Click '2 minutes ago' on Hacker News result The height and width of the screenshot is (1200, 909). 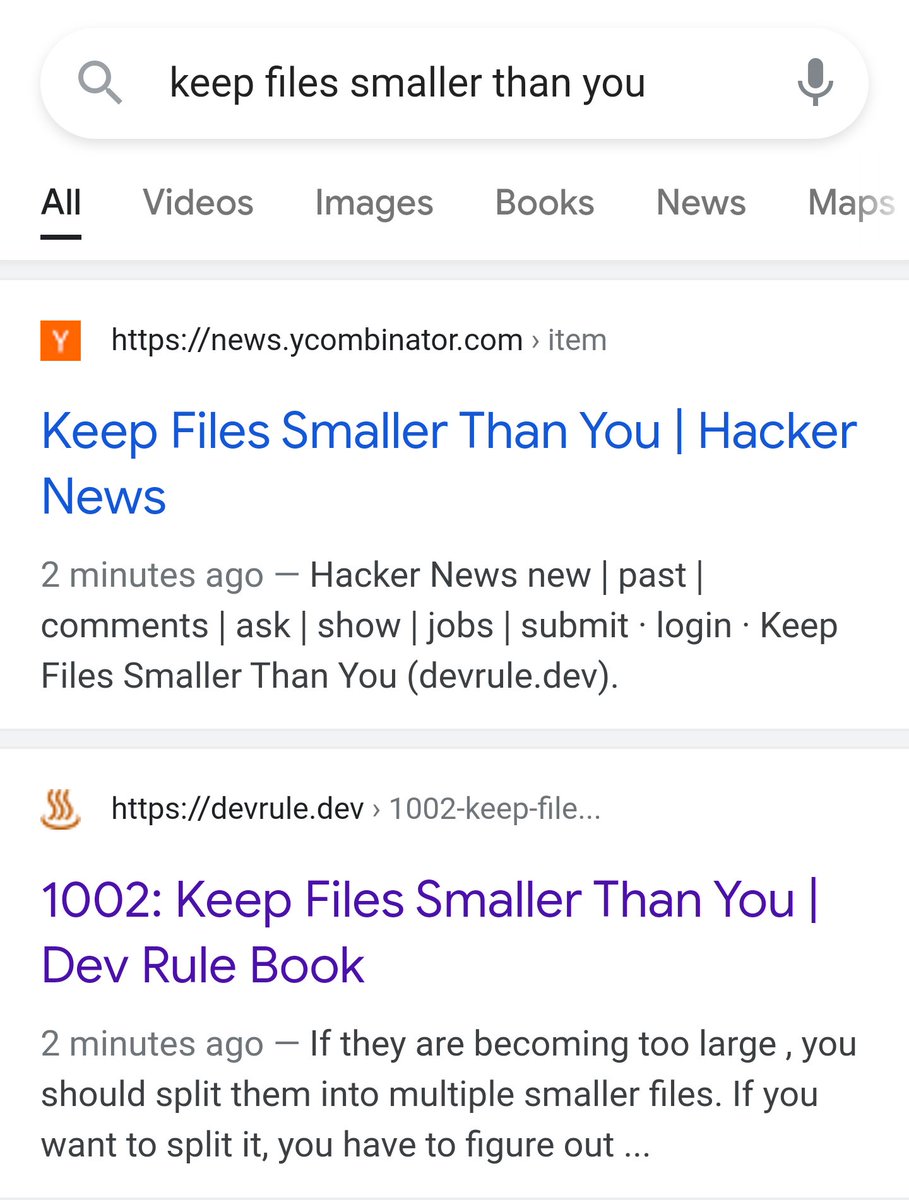[x=152, y=576]
